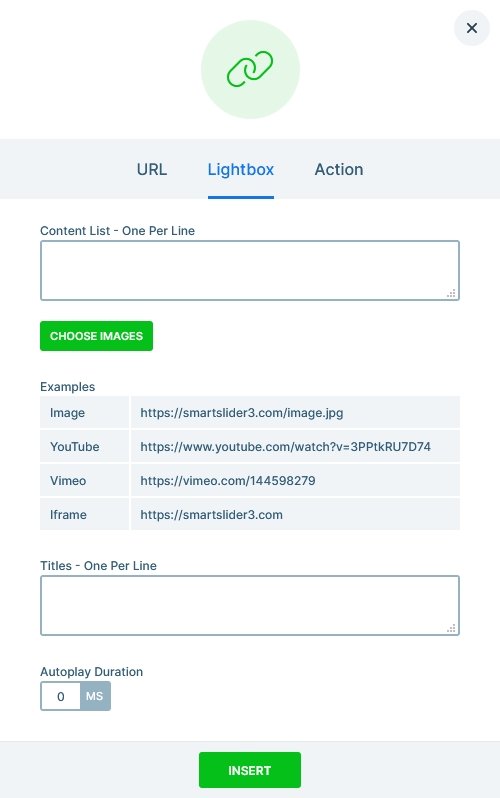
Task: Select the Lightbox tab
Action: click(x=241, y=169)
